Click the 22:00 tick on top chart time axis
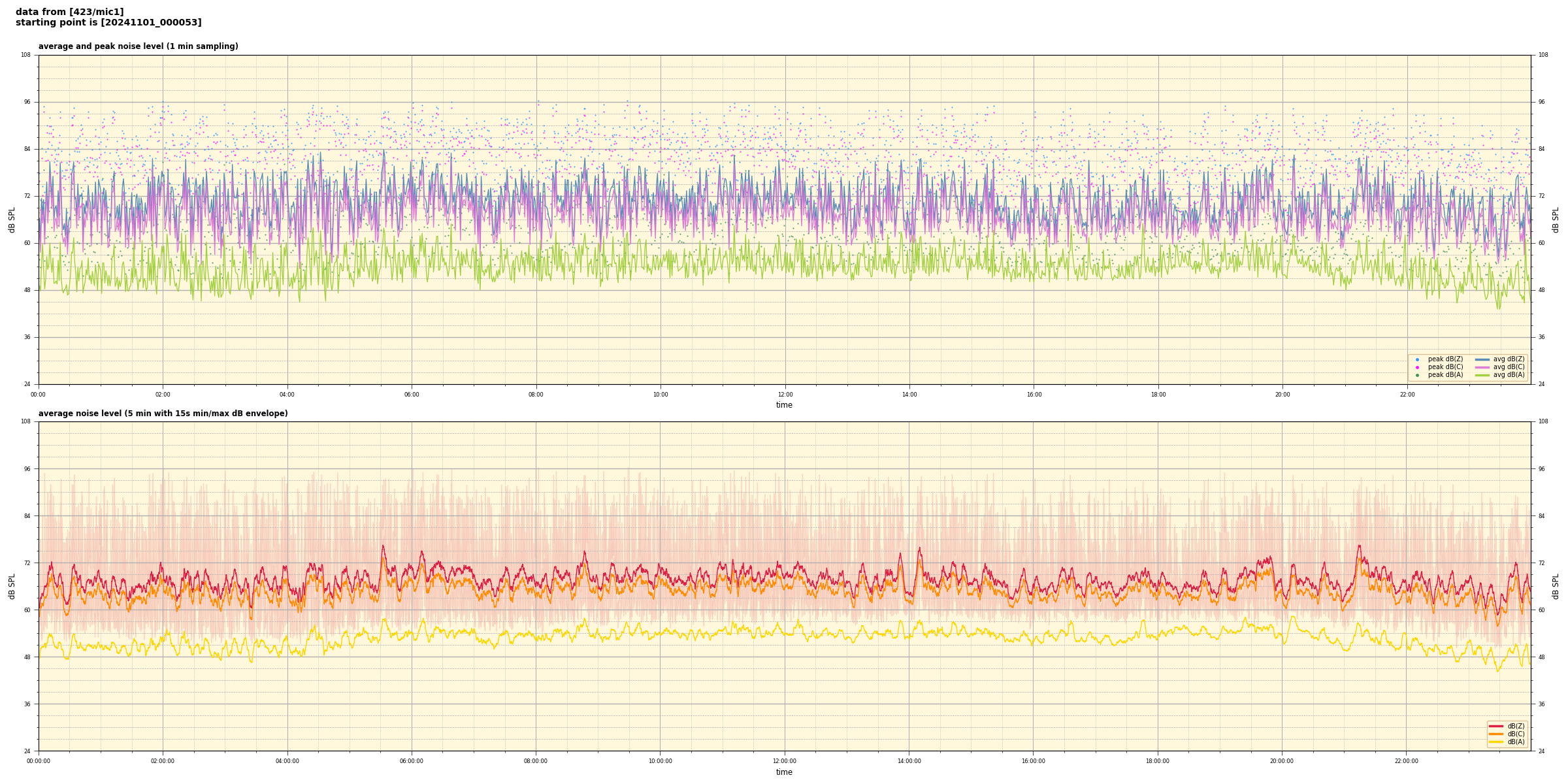1568x784 pixels. coord(1407,395)
